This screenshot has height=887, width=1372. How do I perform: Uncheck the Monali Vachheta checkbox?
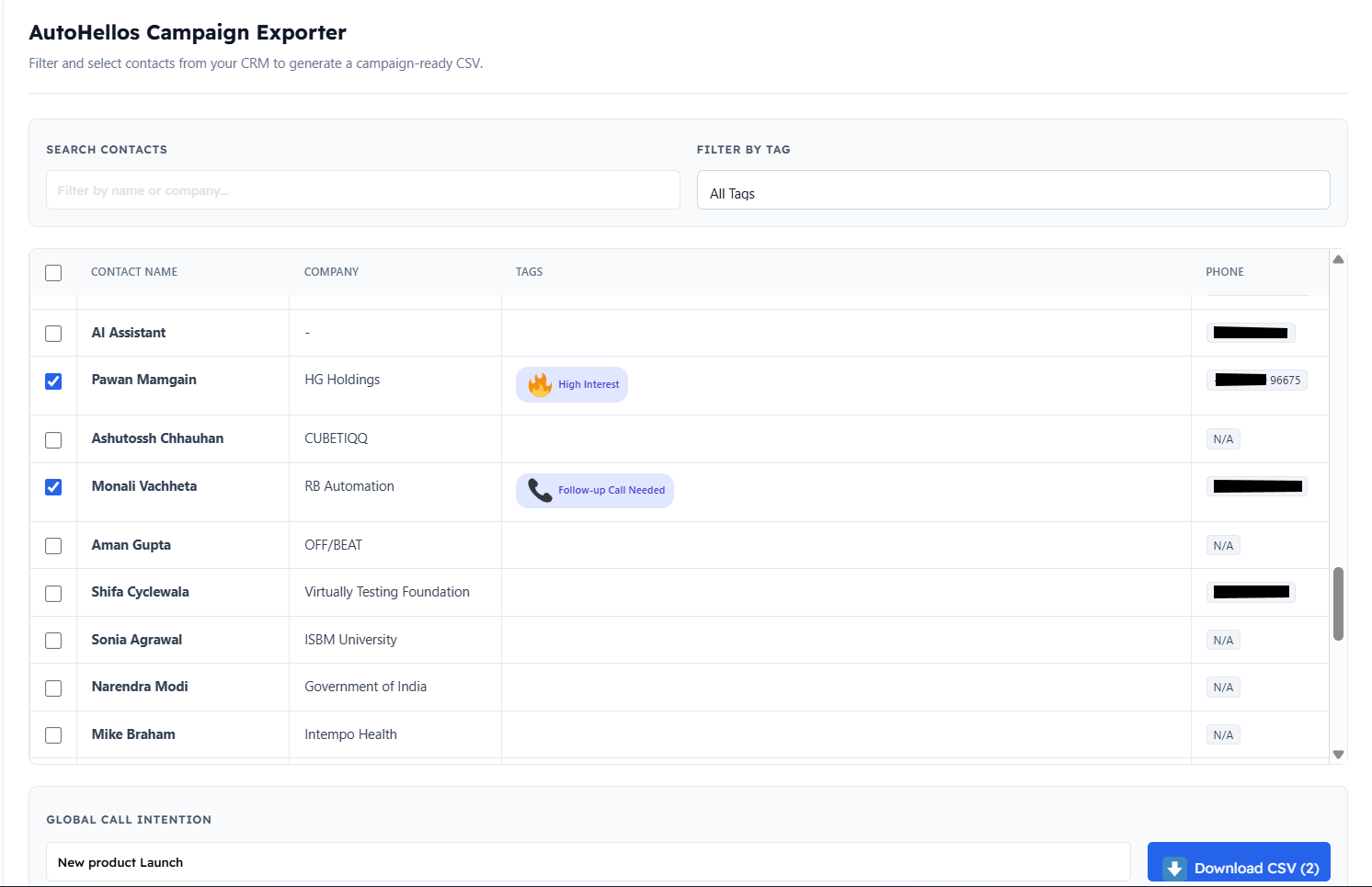[x=53, y=487]
